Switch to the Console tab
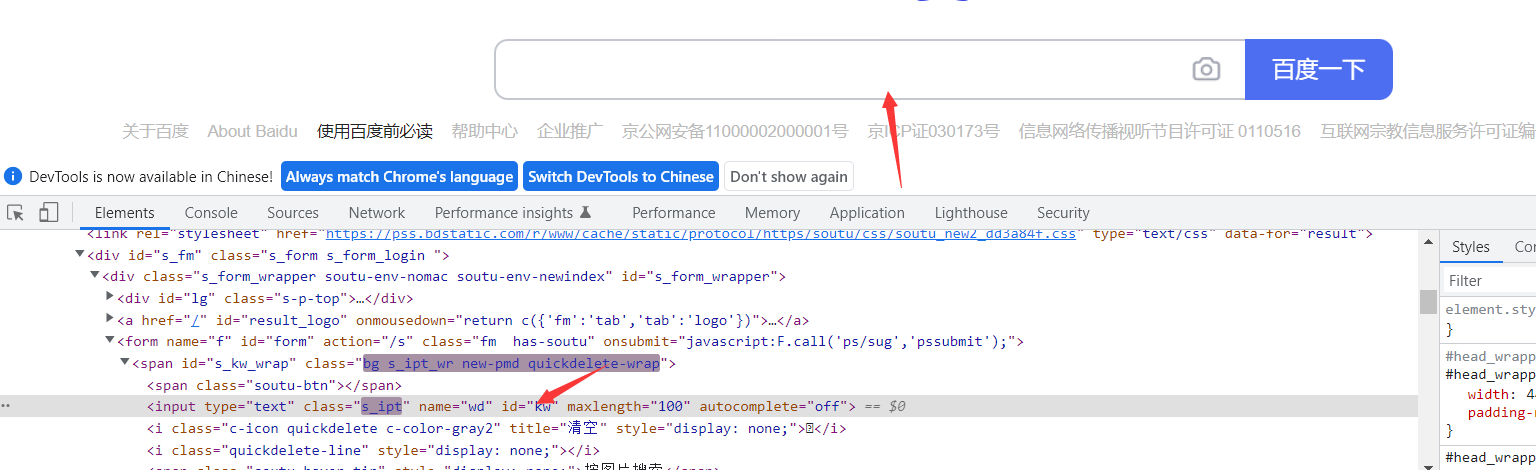The height and width of the screenshot is (470, 1536). click(x=211, y=212)
